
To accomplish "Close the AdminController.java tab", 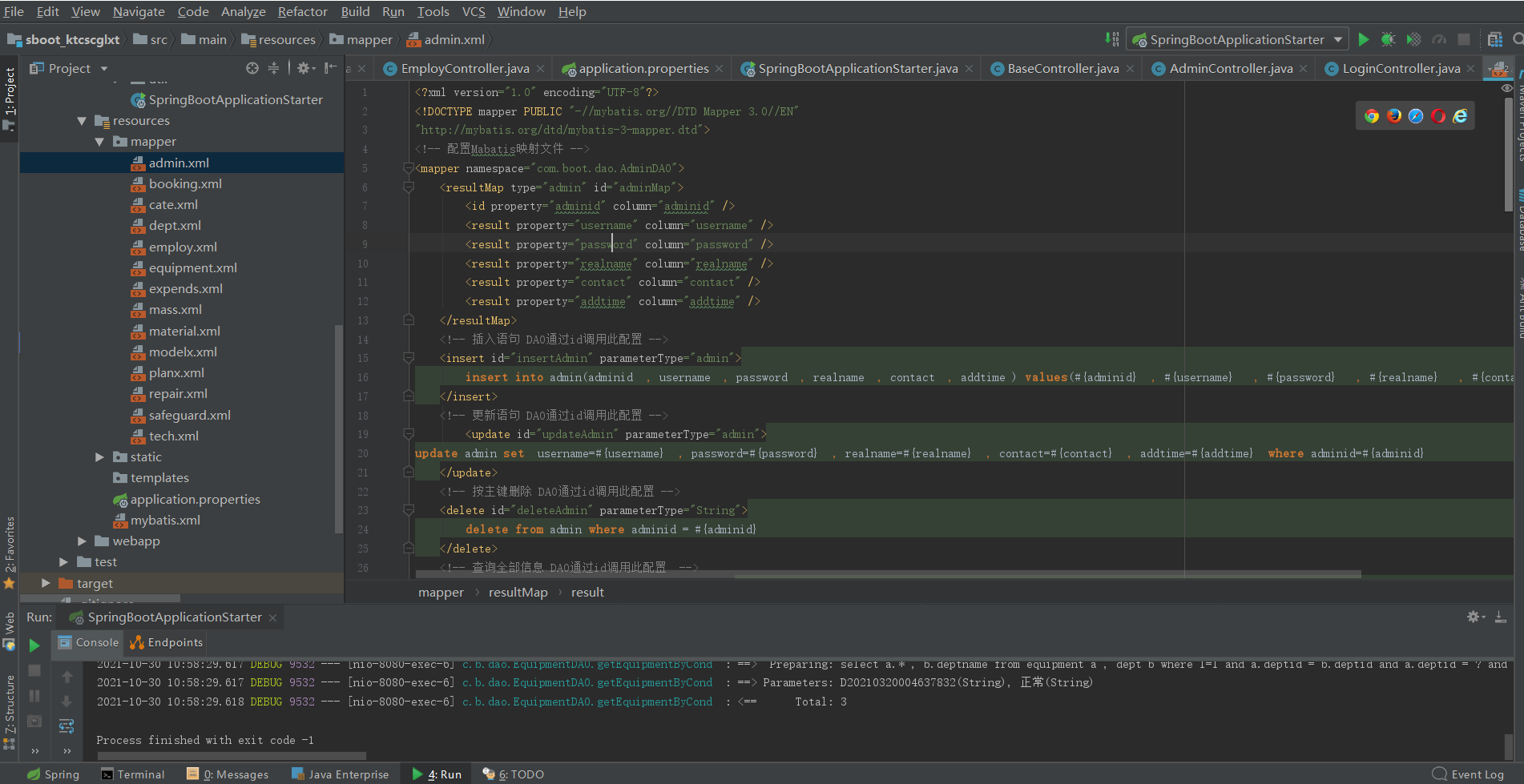I will pyautogui.click(x=1304, y=69).
